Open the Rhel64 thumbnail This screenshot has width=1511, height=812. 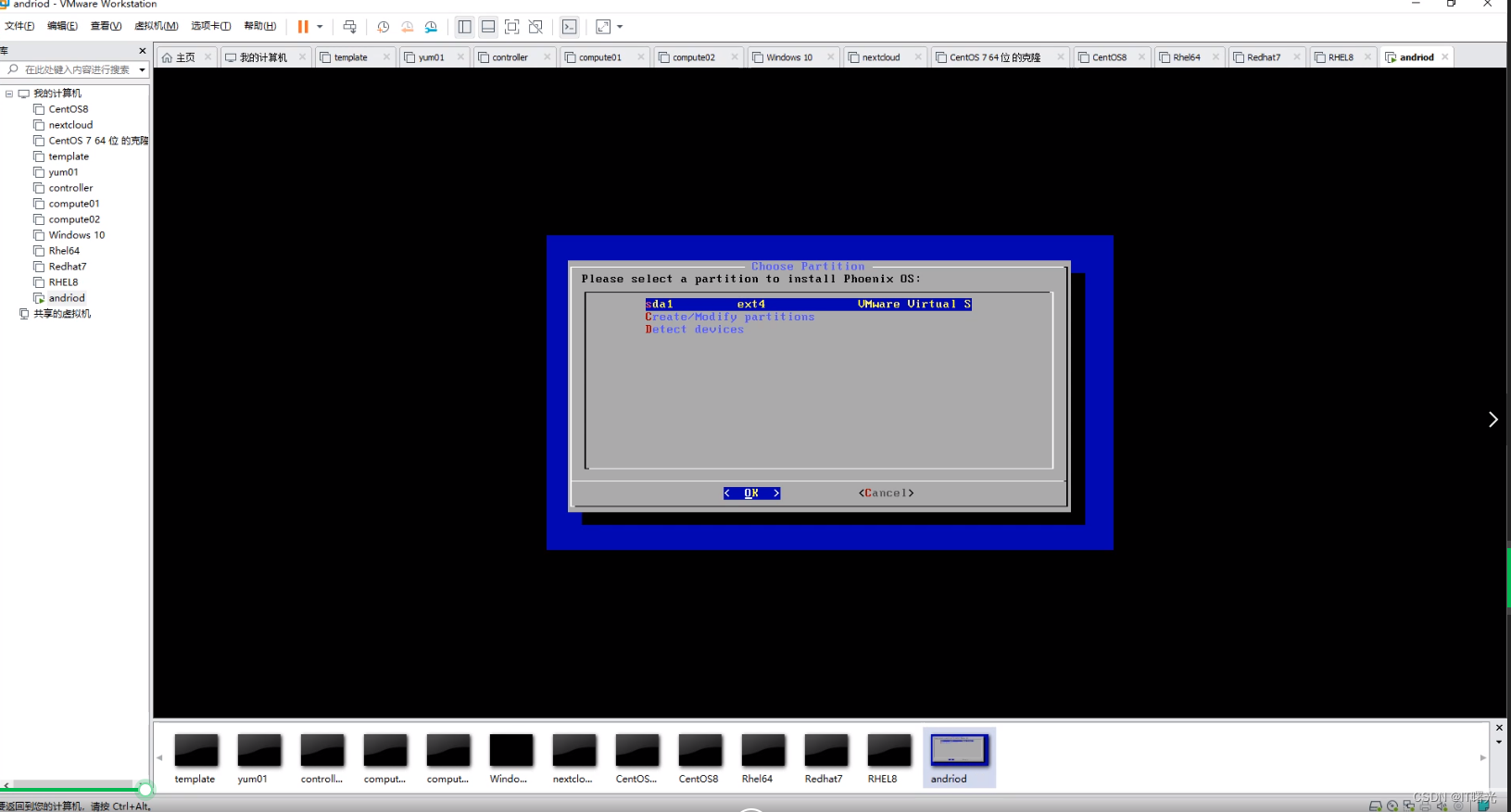762,758
